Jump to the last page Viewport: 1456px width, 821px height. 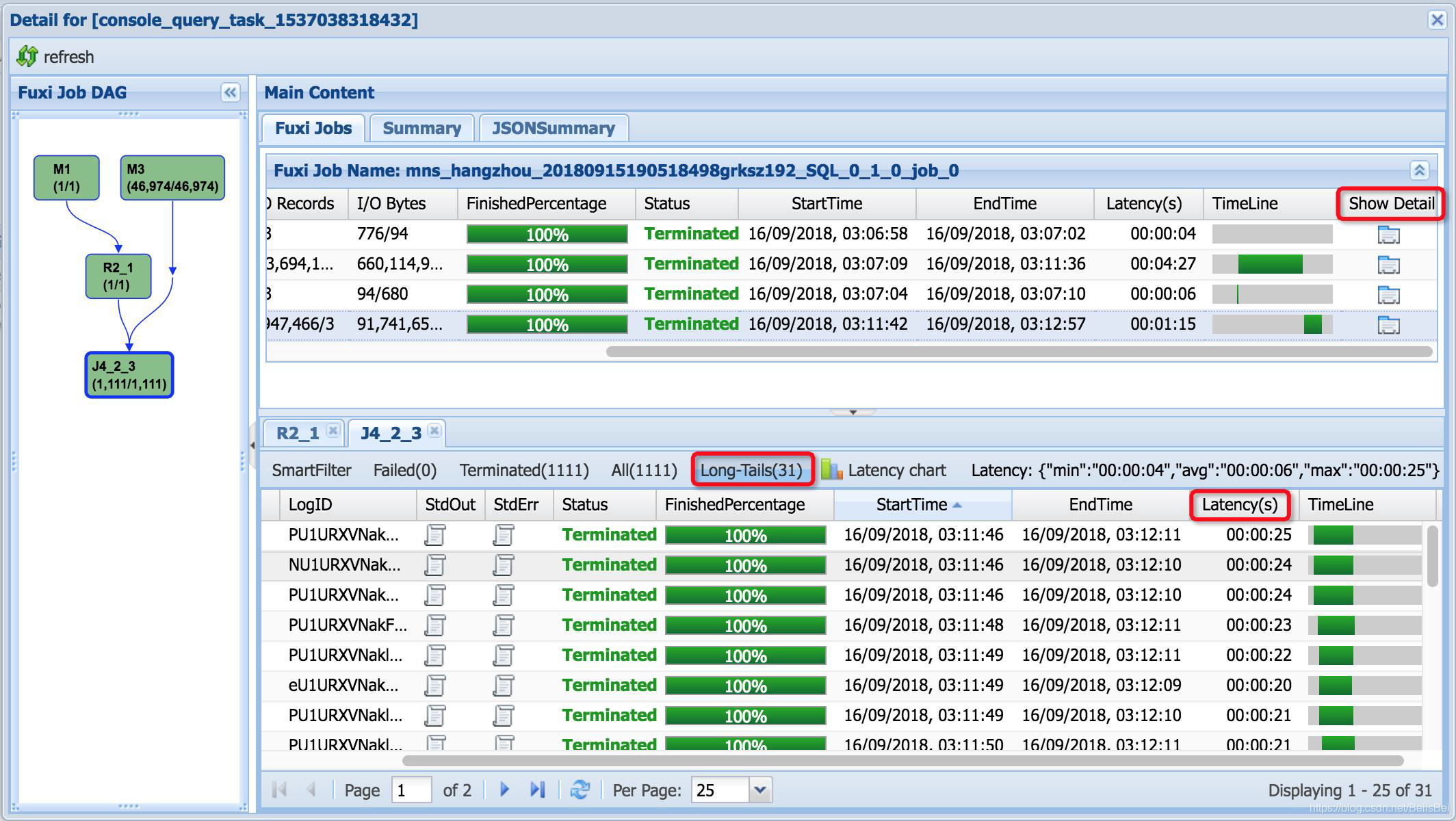[537, 790]
